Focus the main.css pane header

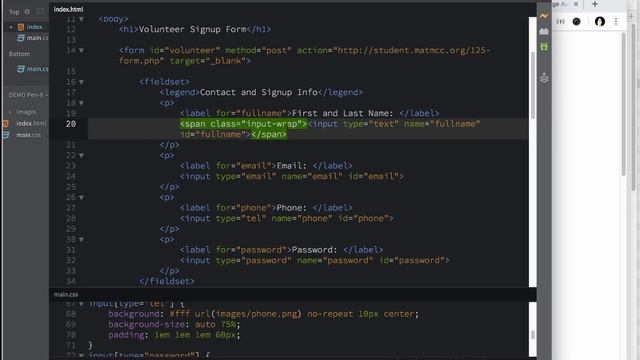point(66,294)
